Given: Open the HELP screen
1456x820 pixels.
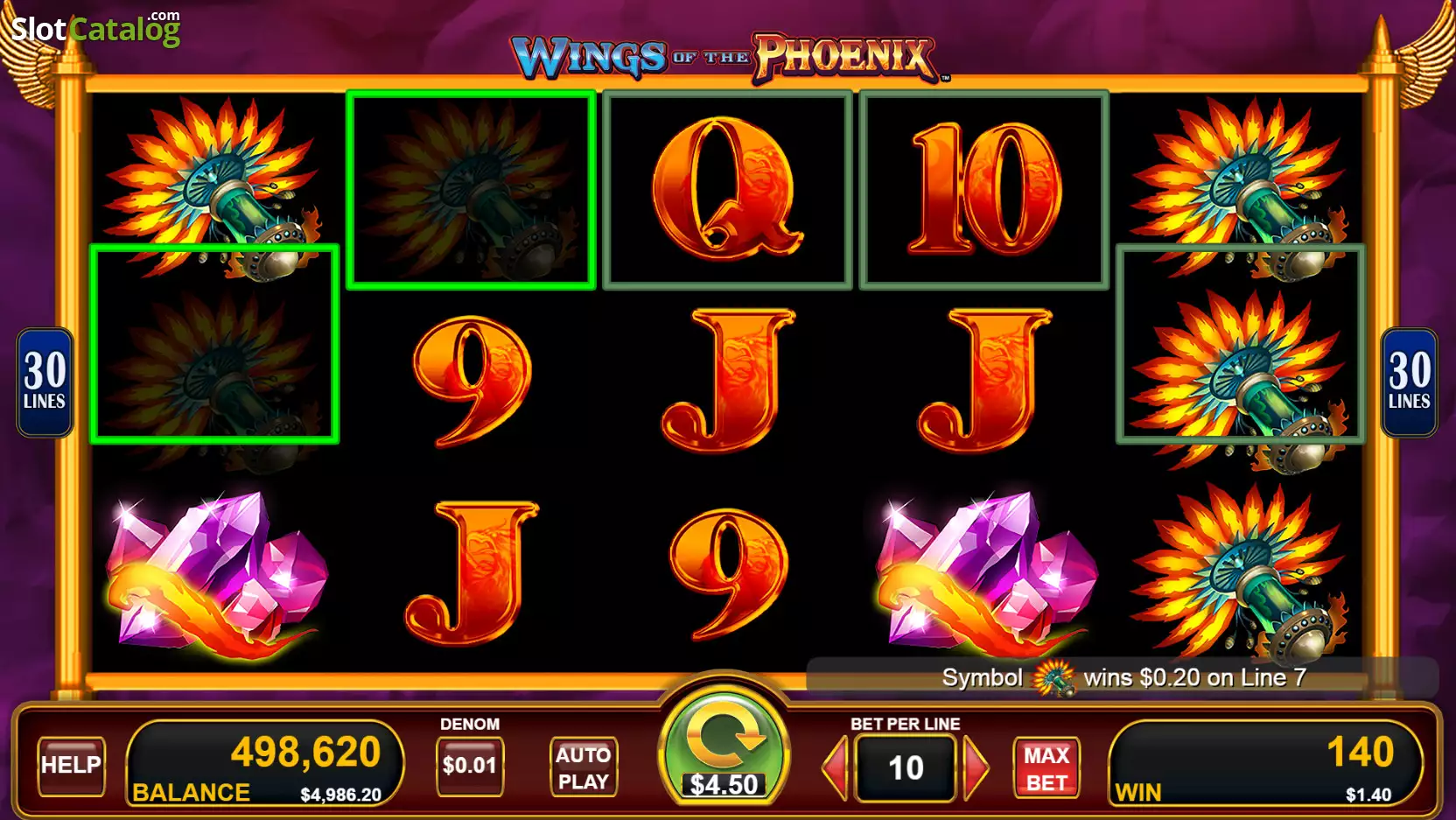Looking at the screenshot, I should (71, 766).
